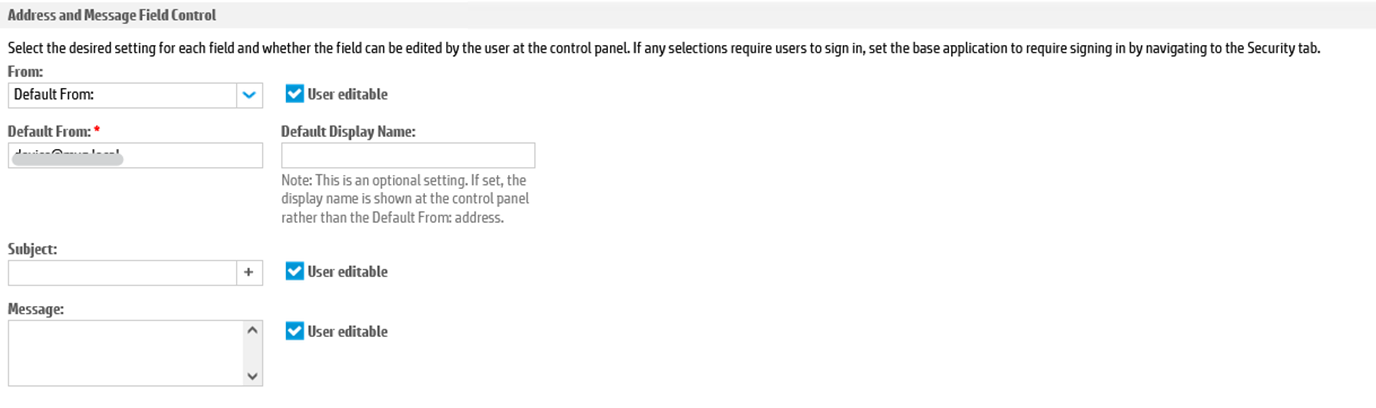The image size is (1376, 408).
Task: Click the blue chevron on From dropdown
Action: pyautogui.click(x=249, y=95)
